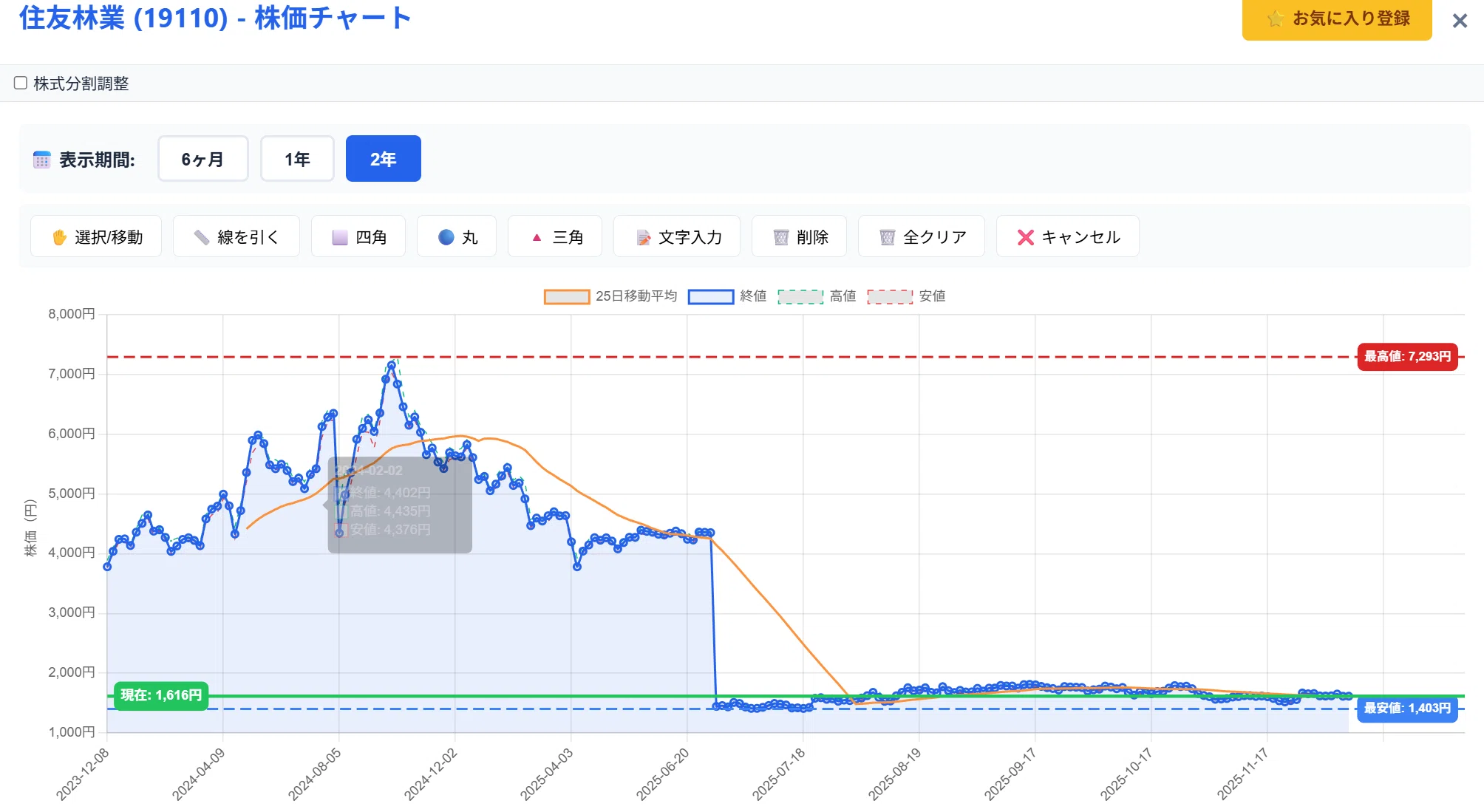The width and height of the screenshot is (1484, 812).
Task: Toggle the 終値 legend series
Action: (727, 296)
